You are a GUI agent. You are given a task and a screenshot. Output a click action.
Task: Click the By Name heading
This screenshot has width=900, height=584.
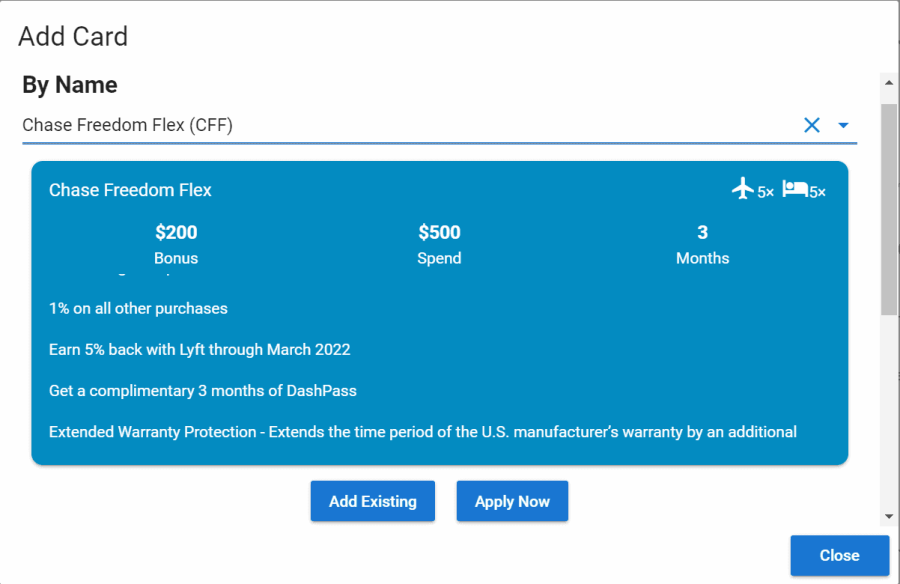(x=70, y=85)
